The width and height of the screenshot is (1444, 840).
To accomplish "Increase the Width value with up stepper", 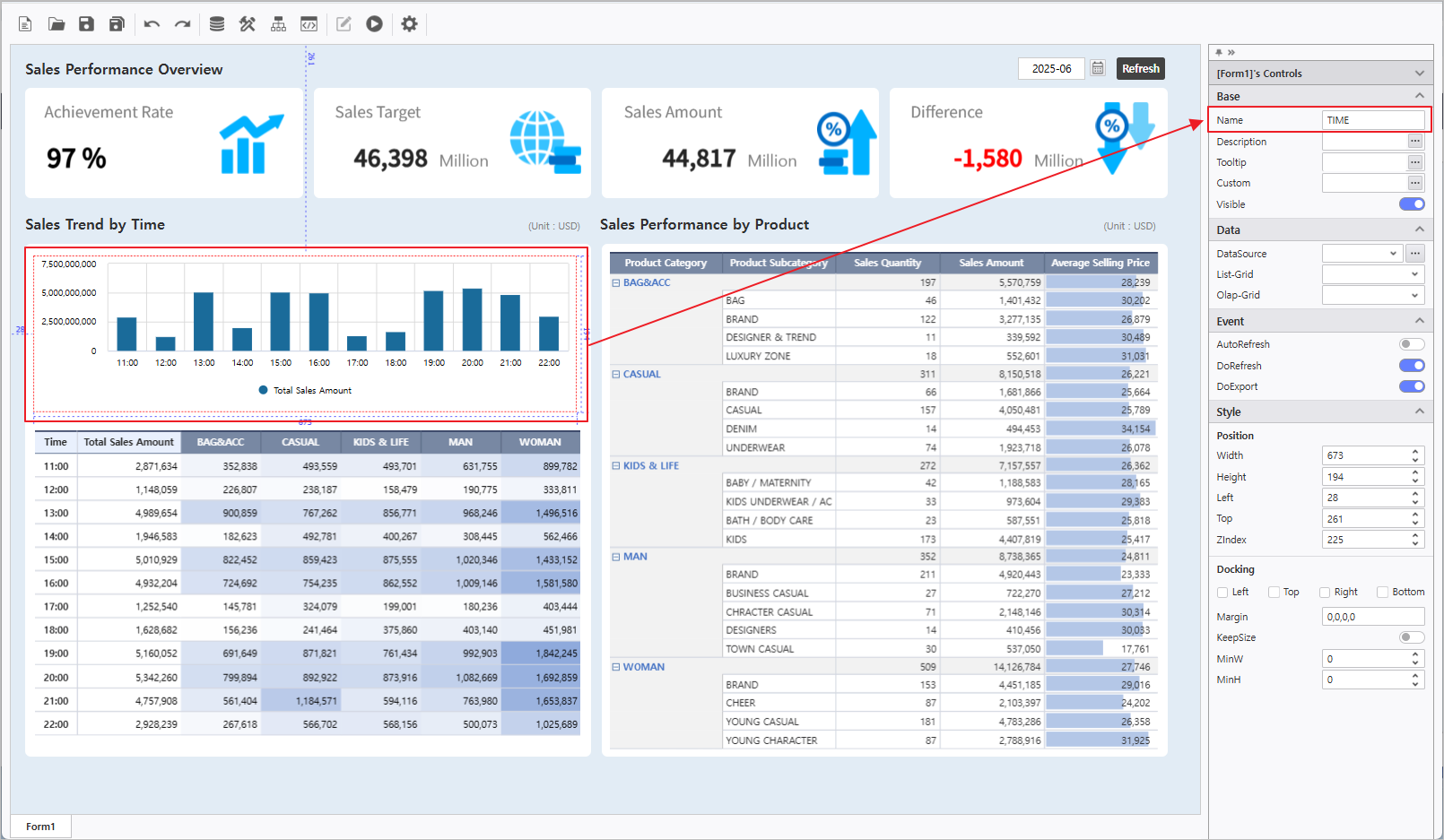I will [1415, 451].
